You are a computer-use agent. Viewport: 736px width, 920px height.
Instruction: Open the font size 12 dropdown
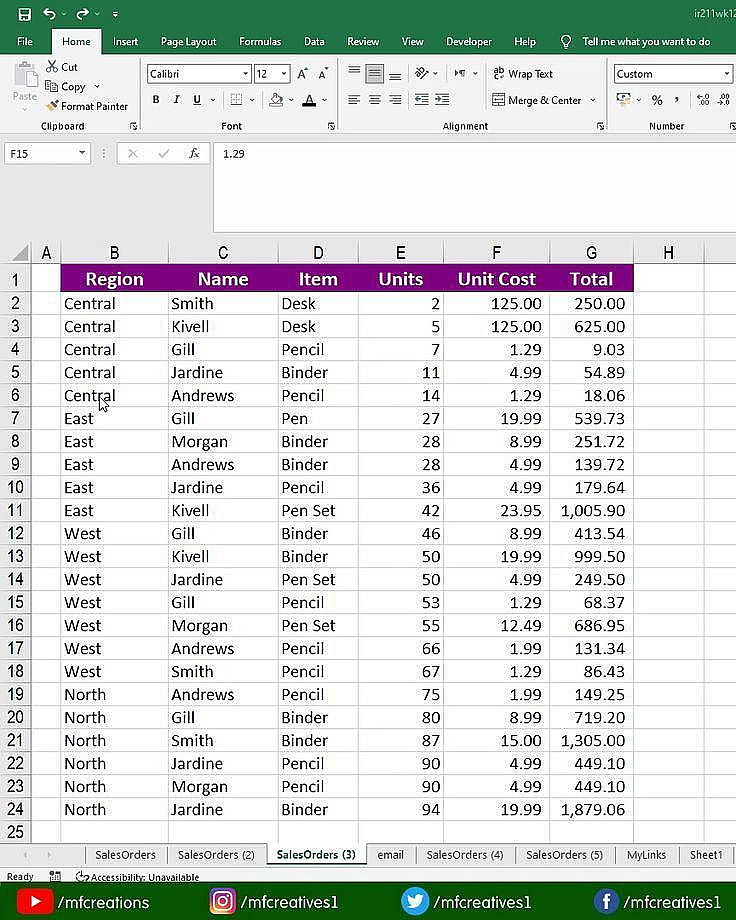tap(284, 74)
